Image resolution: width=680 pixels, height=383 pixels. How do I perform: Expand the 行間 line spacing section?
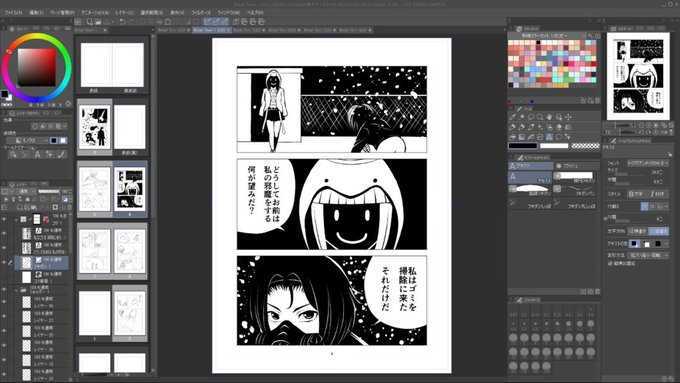click(x=606, y=218)
